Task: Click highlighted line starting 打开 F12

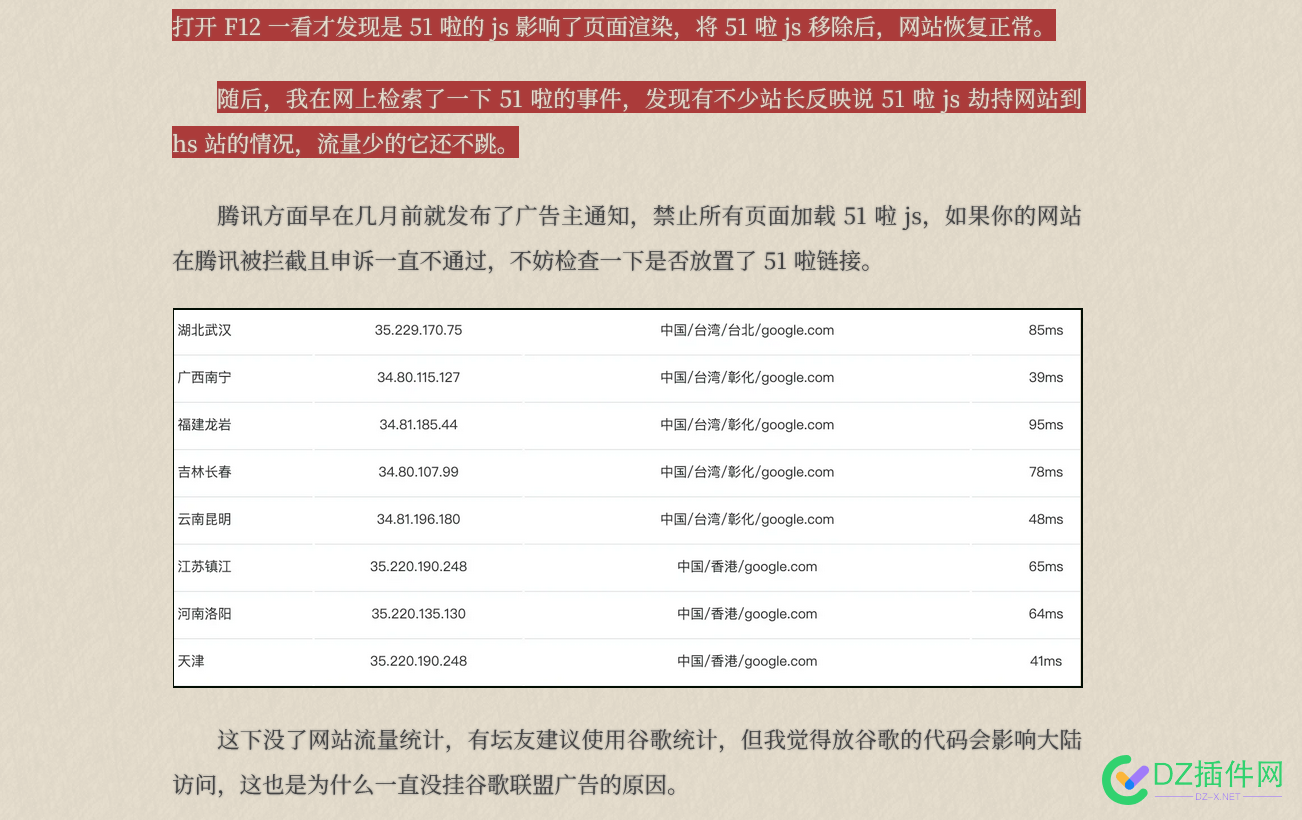Action: [x=613, y=26]
